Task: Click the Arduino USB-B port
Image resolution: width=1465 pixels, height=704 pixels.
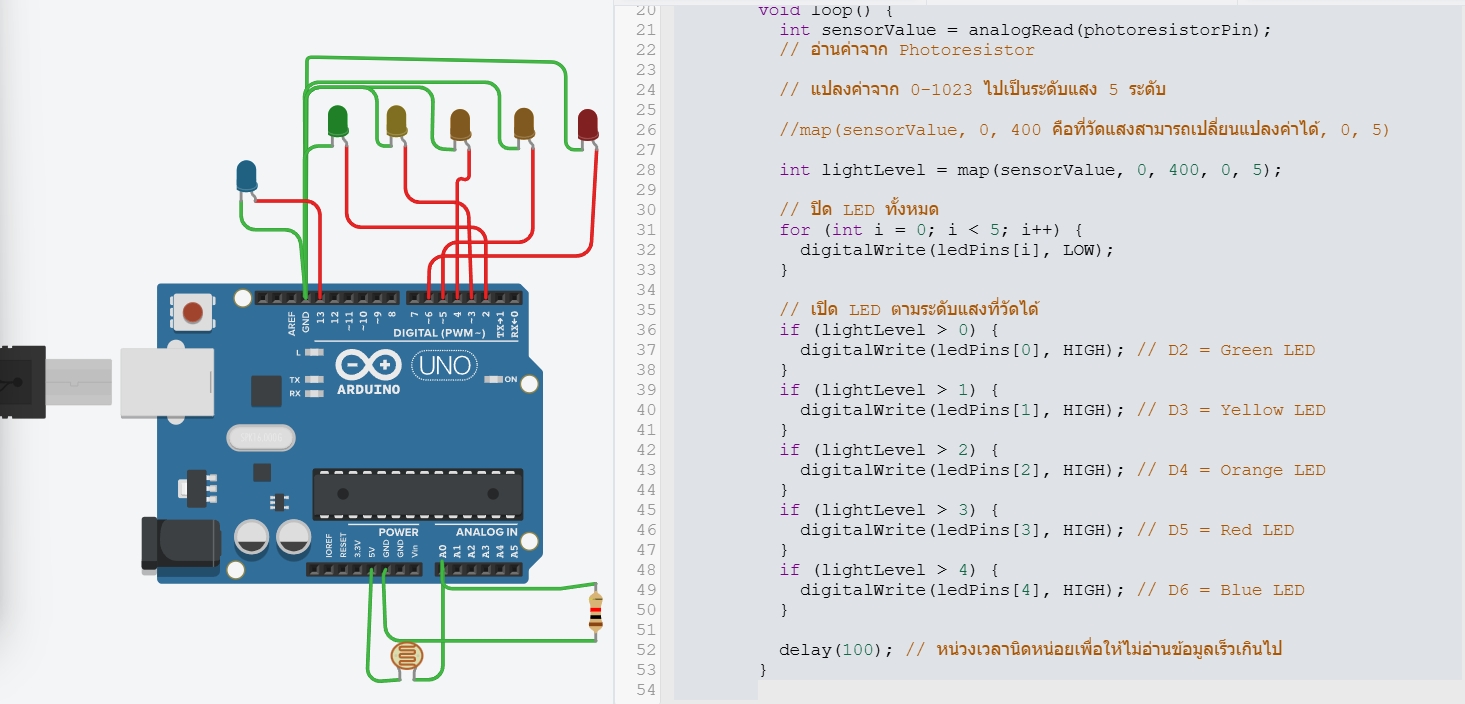Action: [167, 382]
